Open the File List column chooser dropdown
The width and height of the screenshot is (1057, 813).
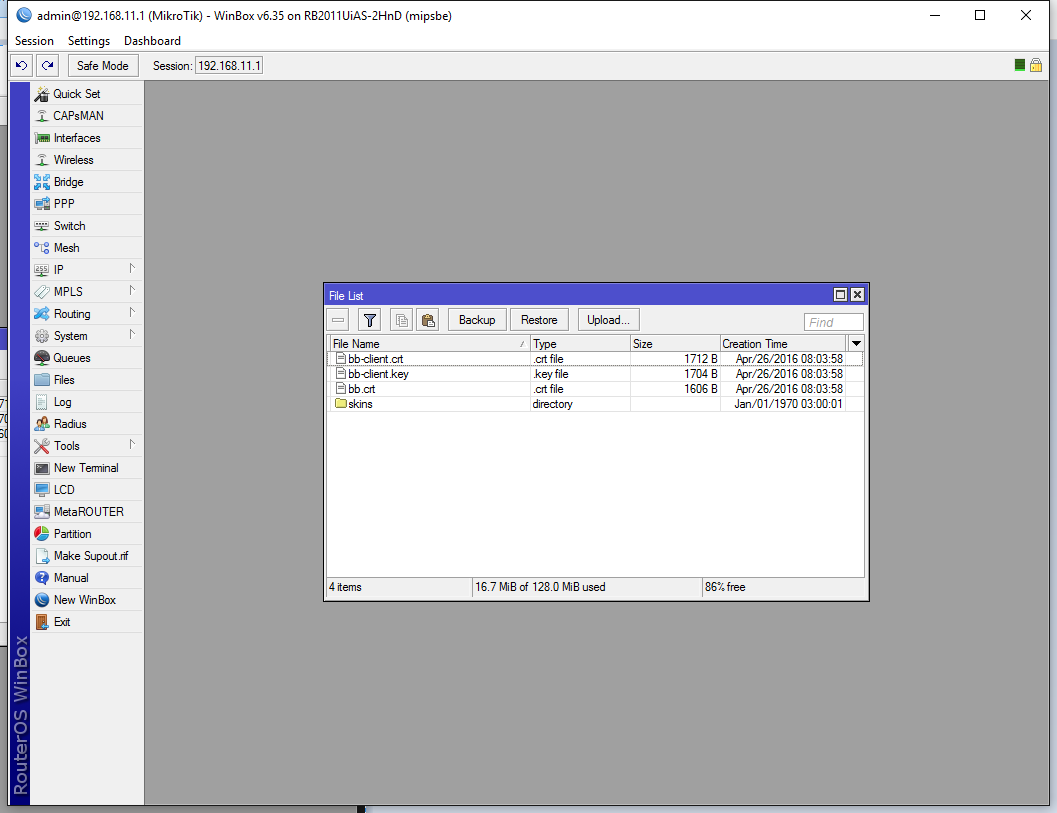click(x=856, y=343)
